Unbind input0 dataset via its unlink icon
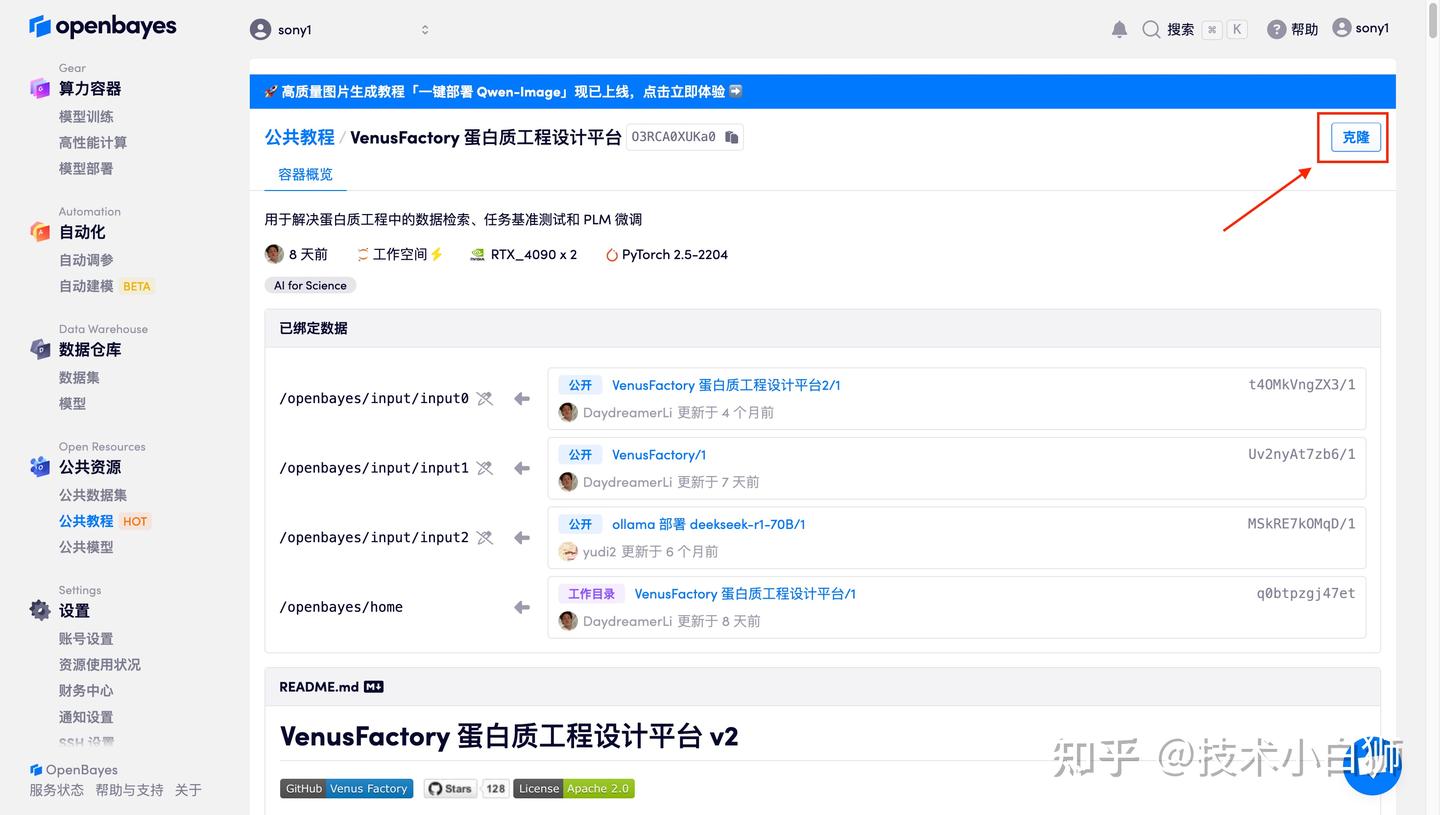 click(484, 398)
